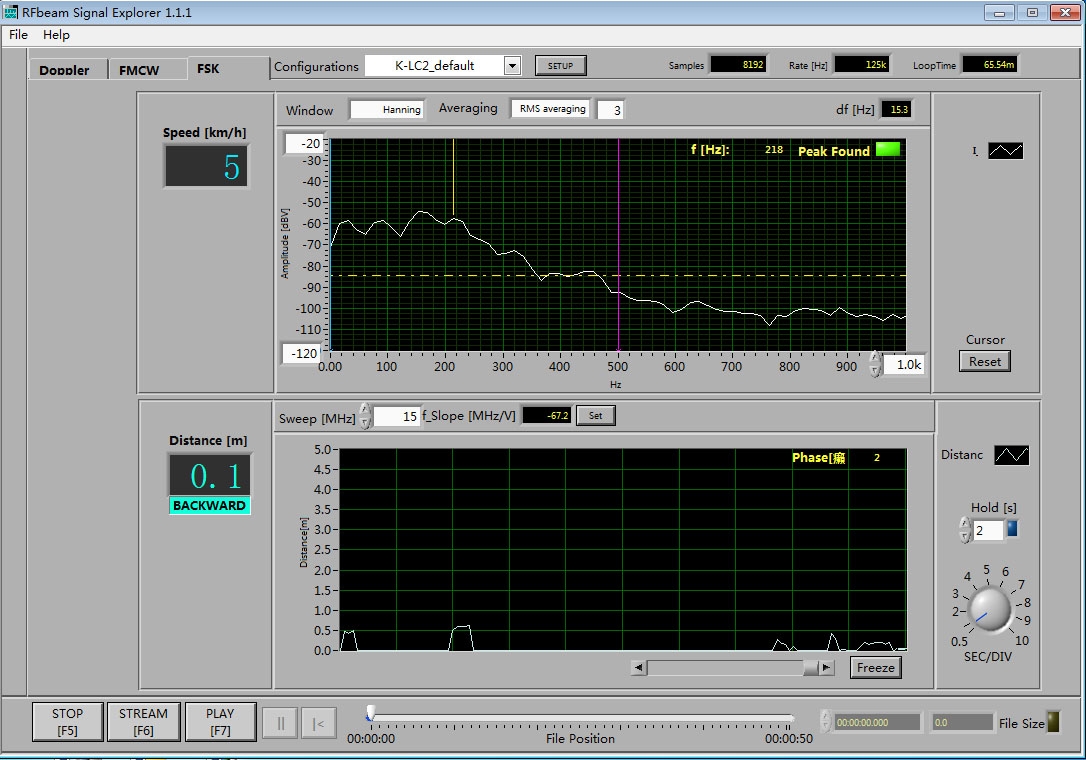Viewport: 1086px width, 760px height.
Task: Click the Phase readout value 2
Action: pos(876,457)
